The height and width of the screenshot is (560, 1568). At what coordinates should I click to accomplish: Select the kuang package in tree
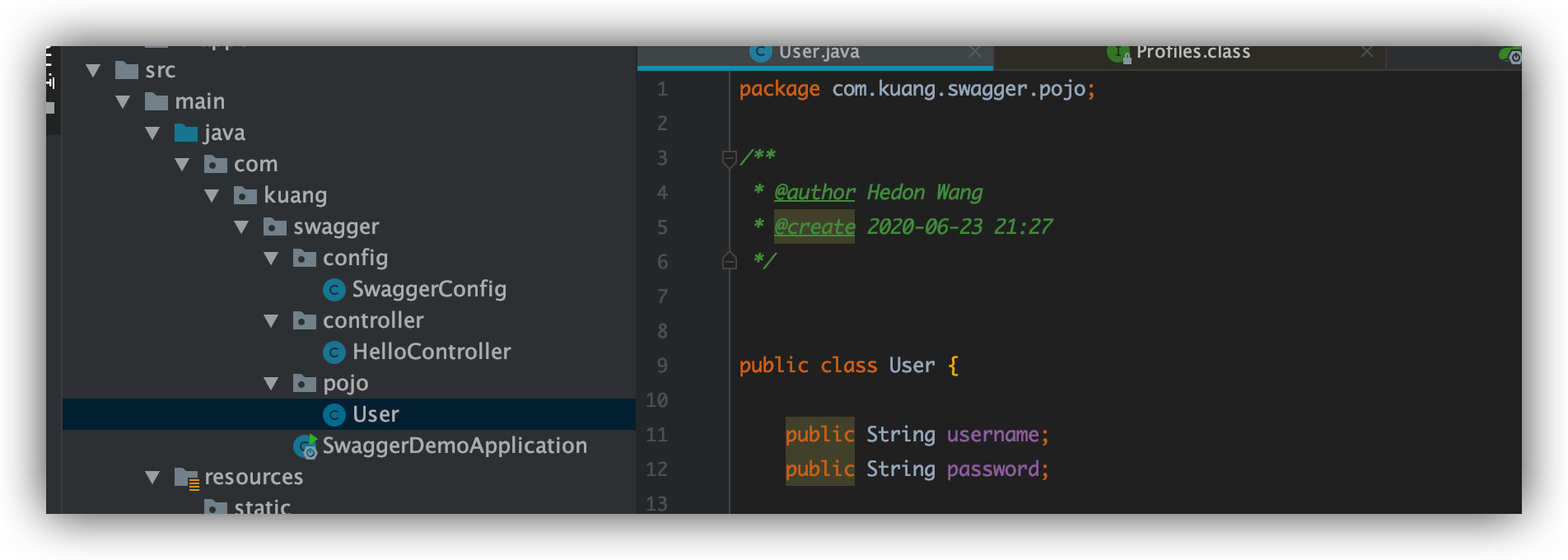[295, 196]
